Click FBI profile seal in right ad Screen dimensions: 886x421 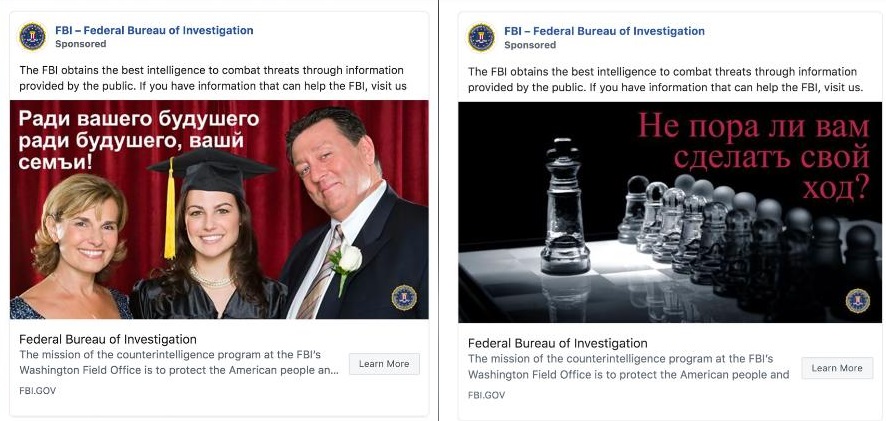[x=481, y=38]
